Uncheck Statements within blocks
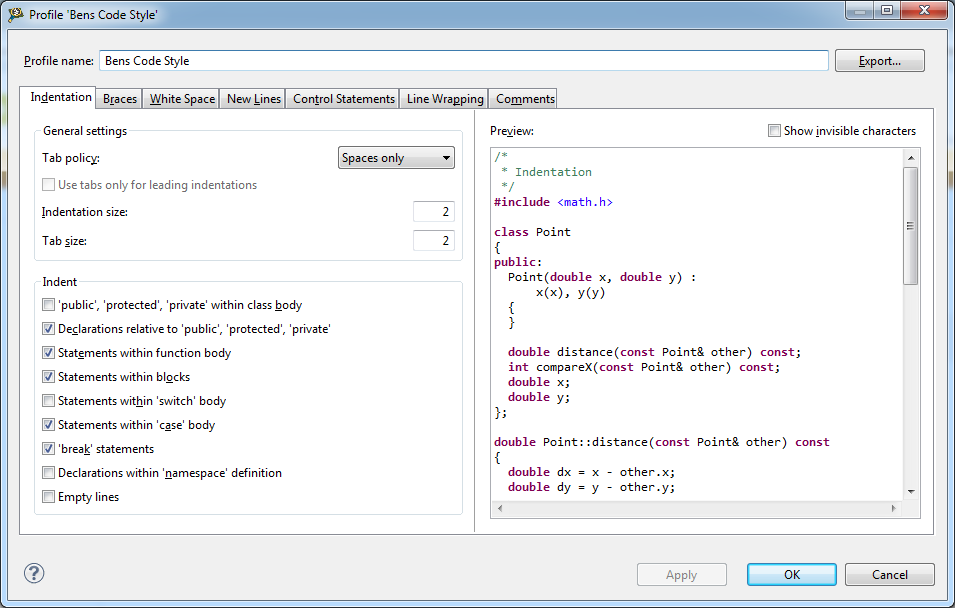Image resolution: width=955 pixels, height=608 pixels. tap(49, 377)
